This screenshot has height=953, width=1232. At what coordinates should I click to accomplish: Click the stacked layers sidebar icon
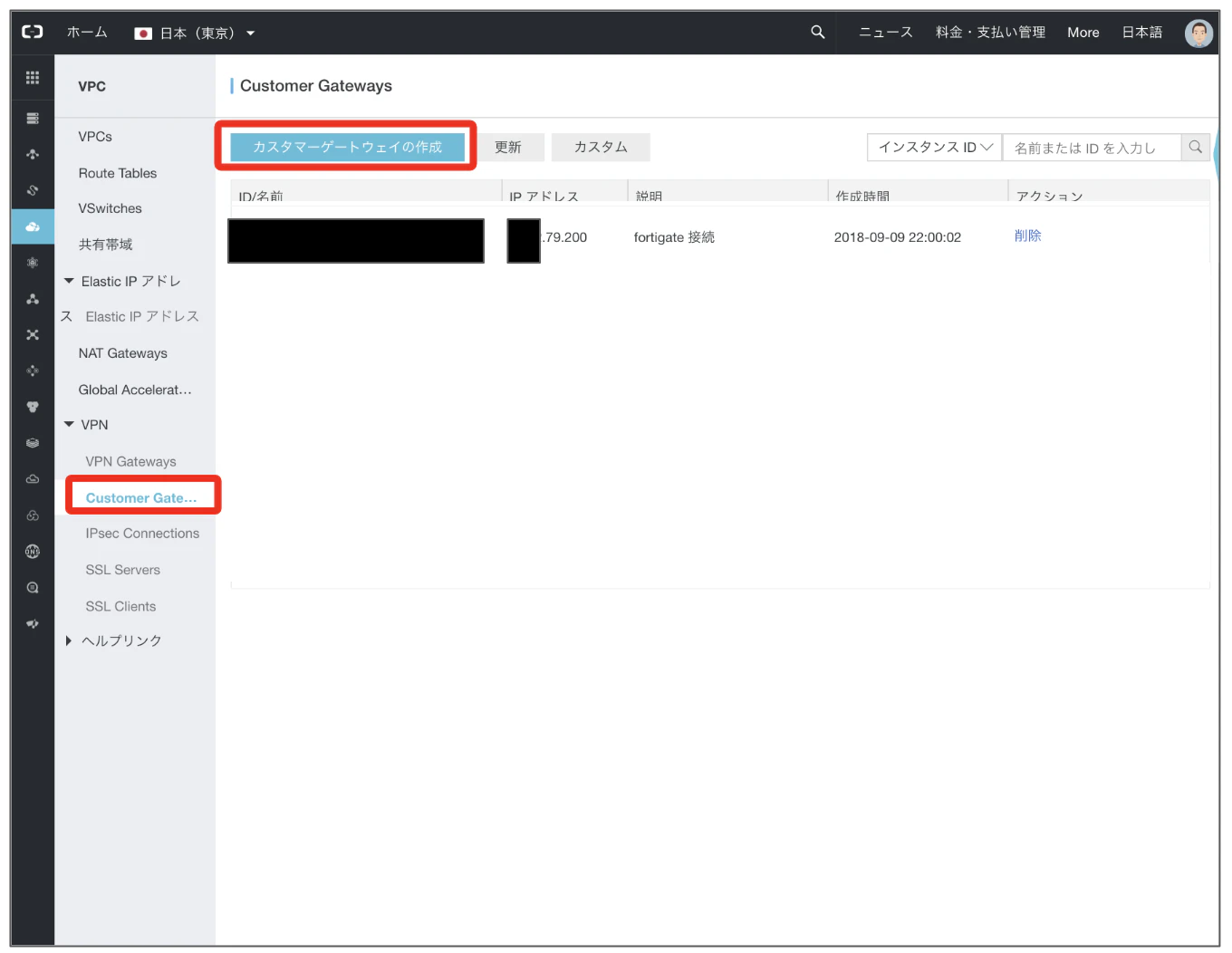point(33,443)
